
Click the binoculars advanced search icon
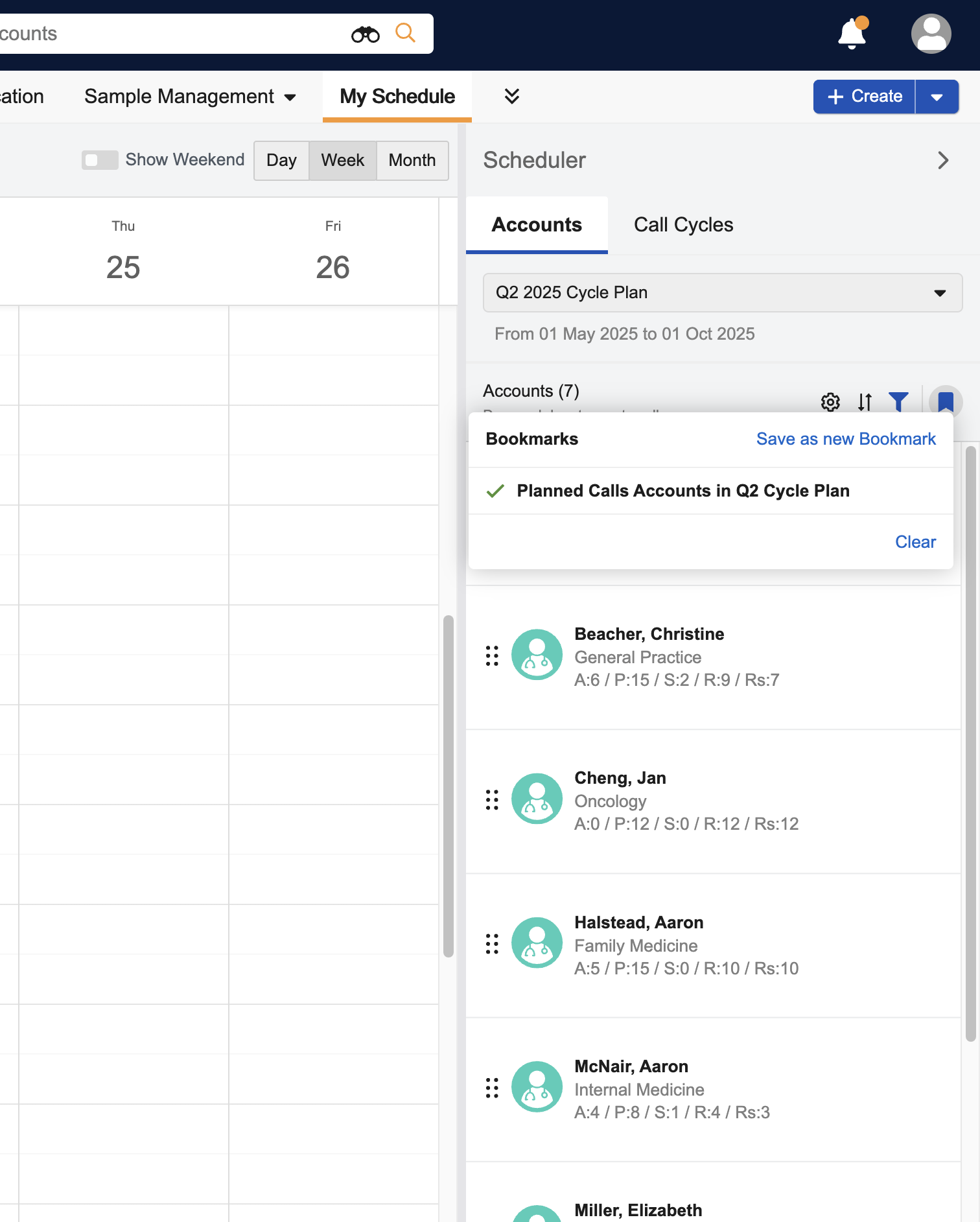point(365,34)
